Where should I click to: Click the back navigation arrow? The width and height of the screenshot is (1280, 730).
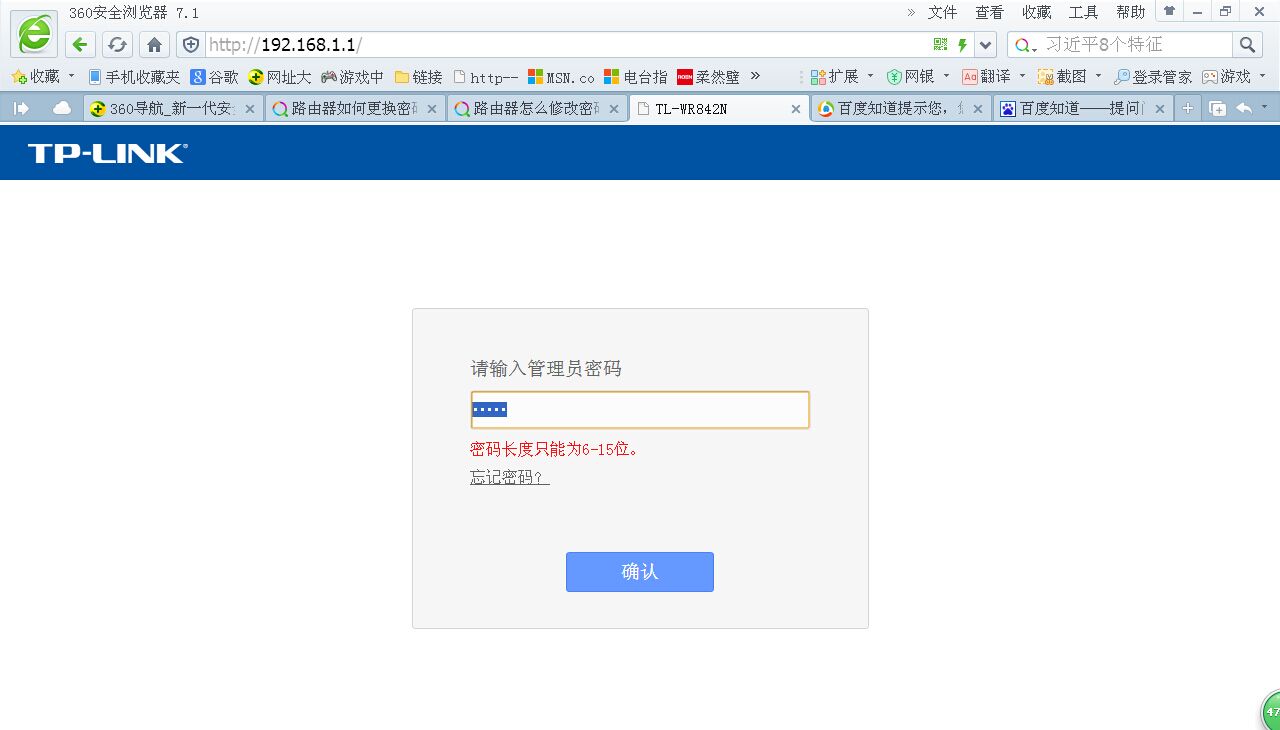[80, 44]
